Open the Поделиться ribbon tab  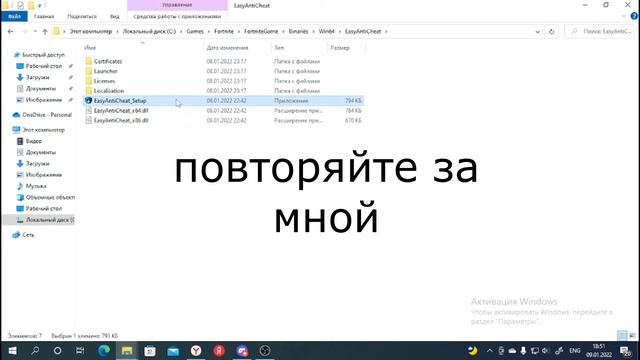pos(82,16)
